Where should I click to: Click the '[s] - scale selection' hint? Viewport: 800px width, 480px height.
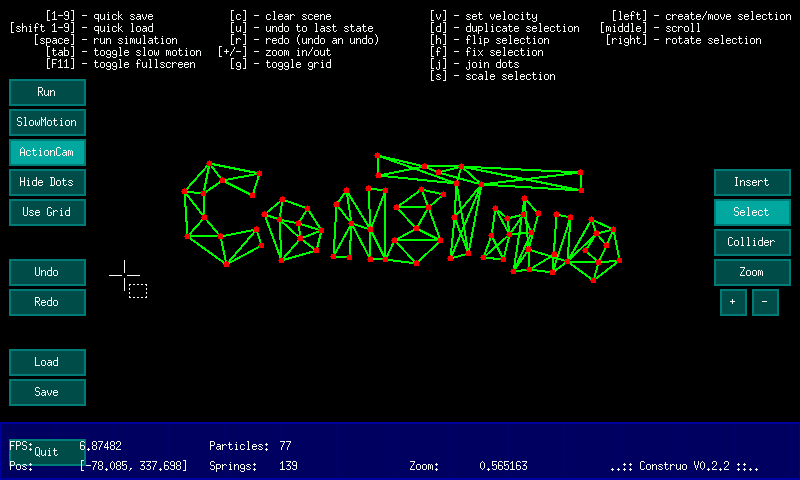click(493, 76)
